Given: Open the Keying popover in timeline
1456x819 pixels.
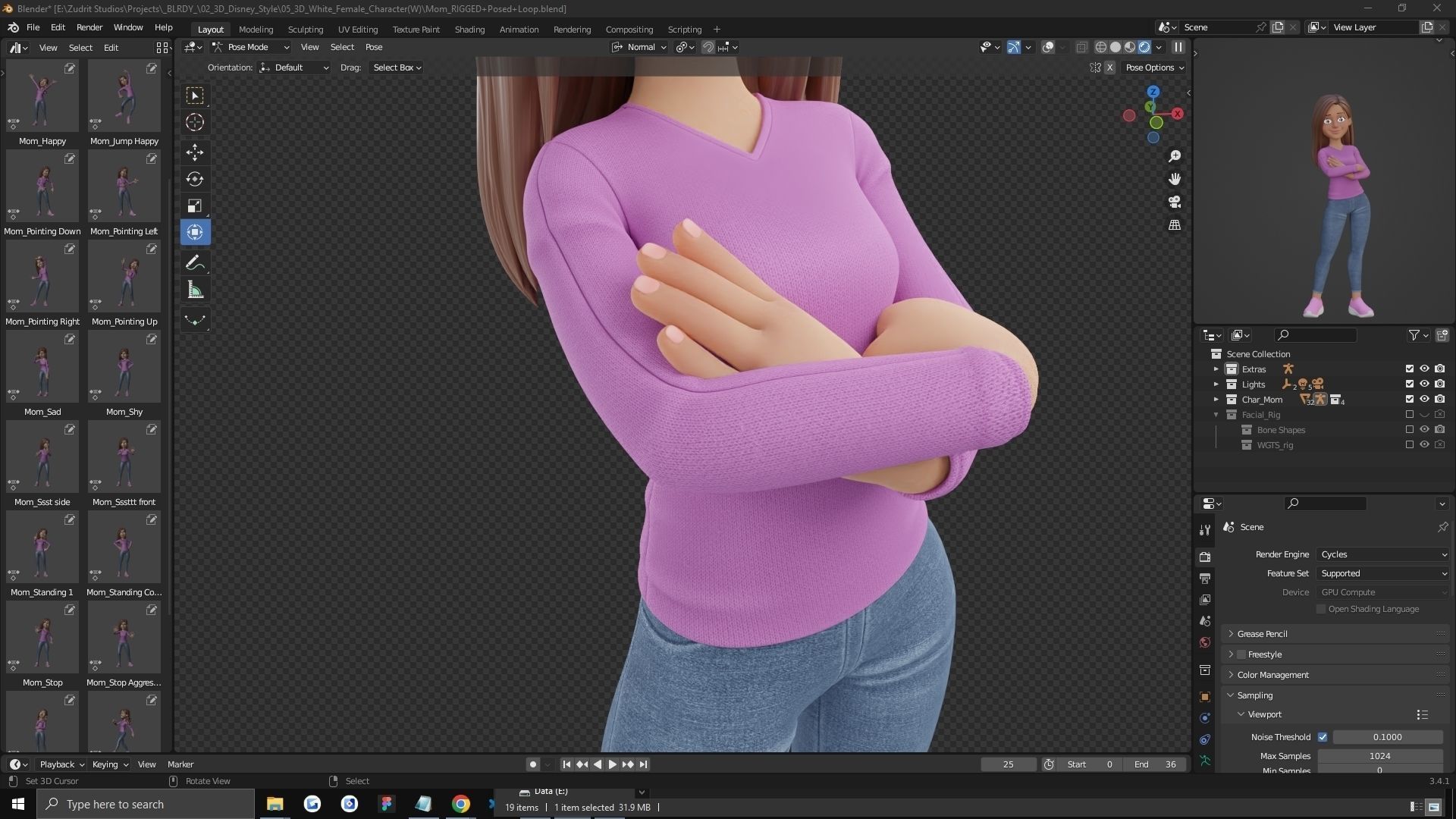Looking at the screenshot, I should click(110, 764).
